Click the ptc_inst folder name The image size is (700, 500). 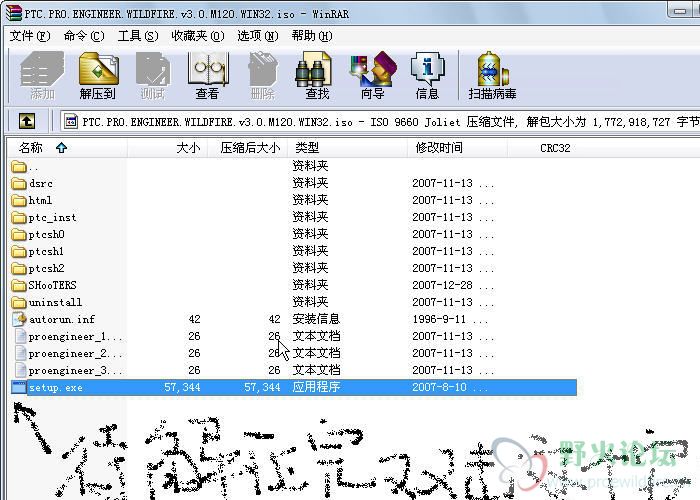click(52, 218)
